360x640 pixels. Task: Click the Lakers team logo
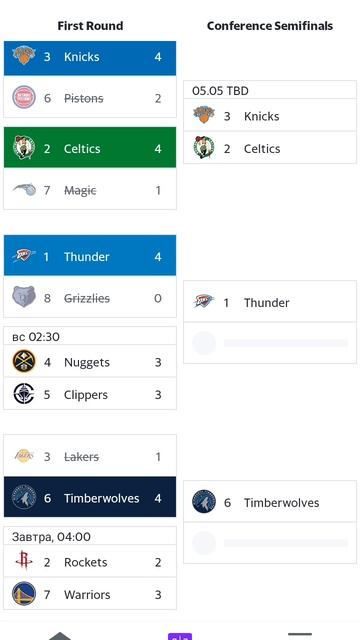[x=24, y=456]
